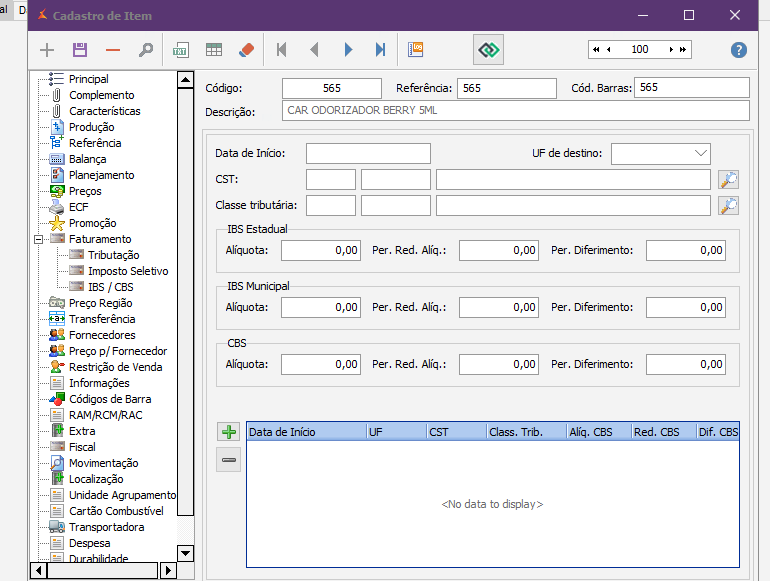The height and width of the screenshot is (581, 770).
Task: Click the eraser clear icon
Action: point(246,50)
